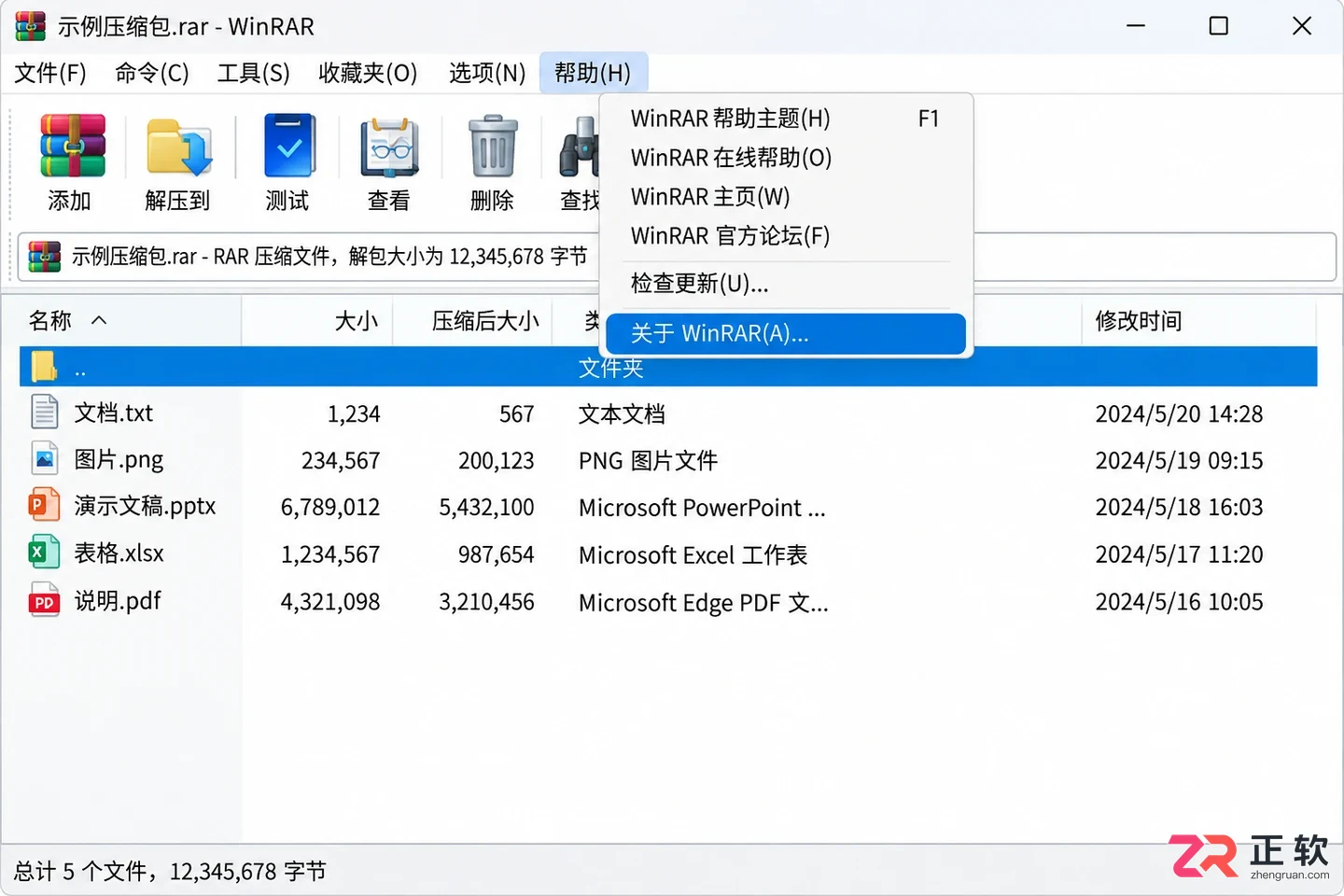Click the Extract To (解压到) icon

pyautogui.click(x=179, y=147)
